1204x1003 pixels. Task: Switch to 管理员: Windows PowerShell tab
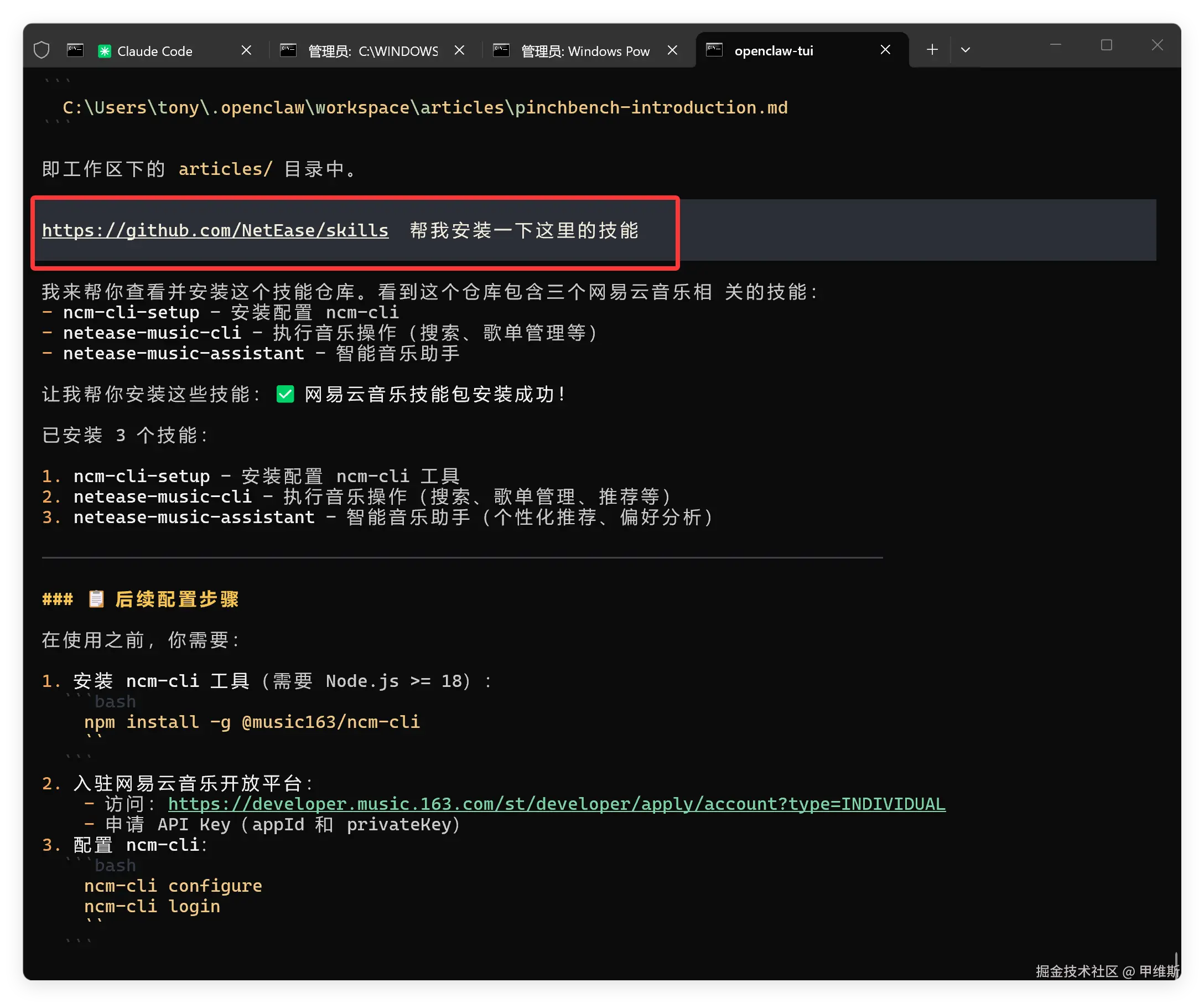(x=585, y=51)
